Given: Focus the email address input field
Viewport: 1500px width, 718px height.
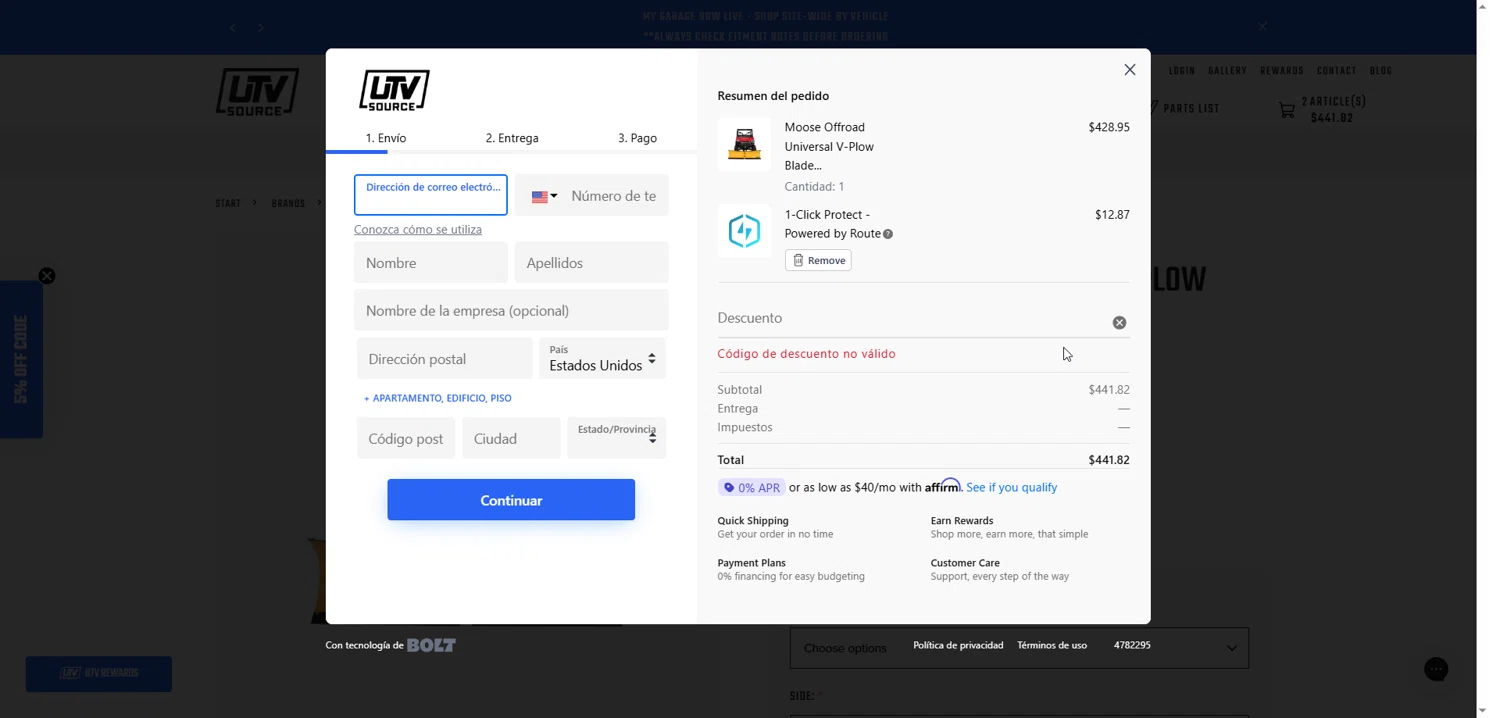Looking at the screenshot, I should (430, 195).
